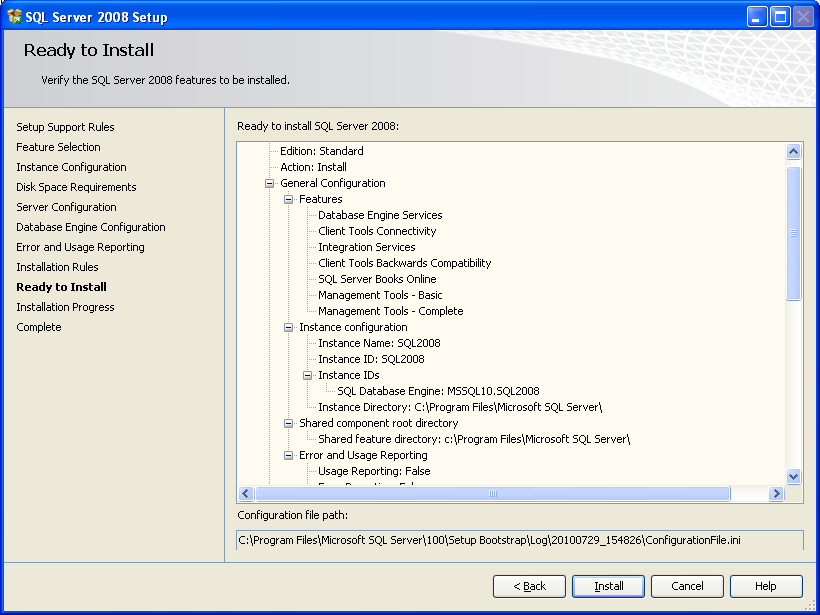
Task: Select the General Configuration label
Action: pyautogui.click(x=333, y=184)
